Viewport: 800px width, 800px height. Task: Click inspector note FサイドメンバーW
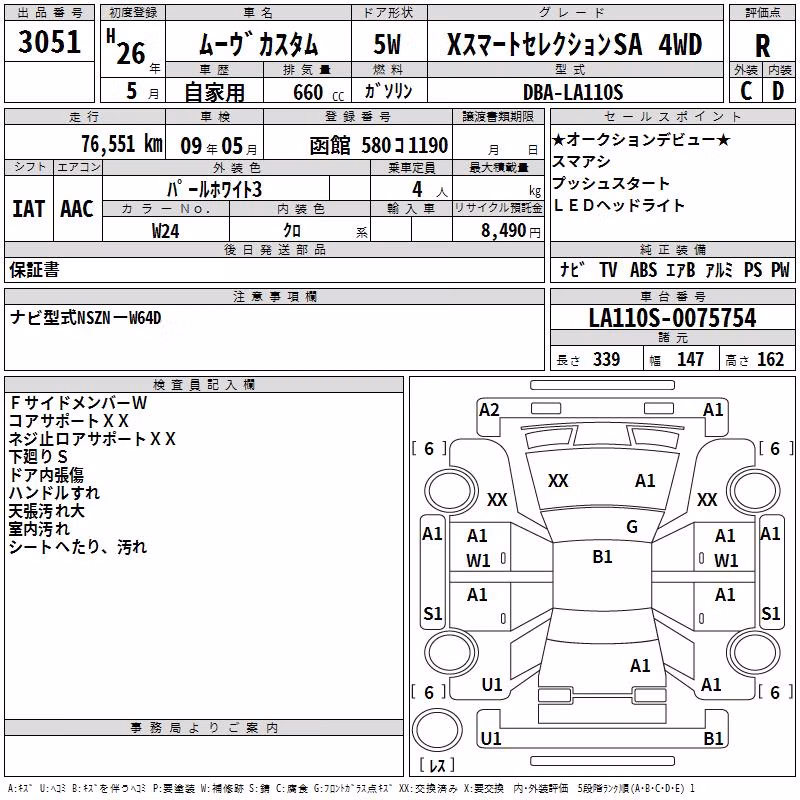click(x=78, y=403)
